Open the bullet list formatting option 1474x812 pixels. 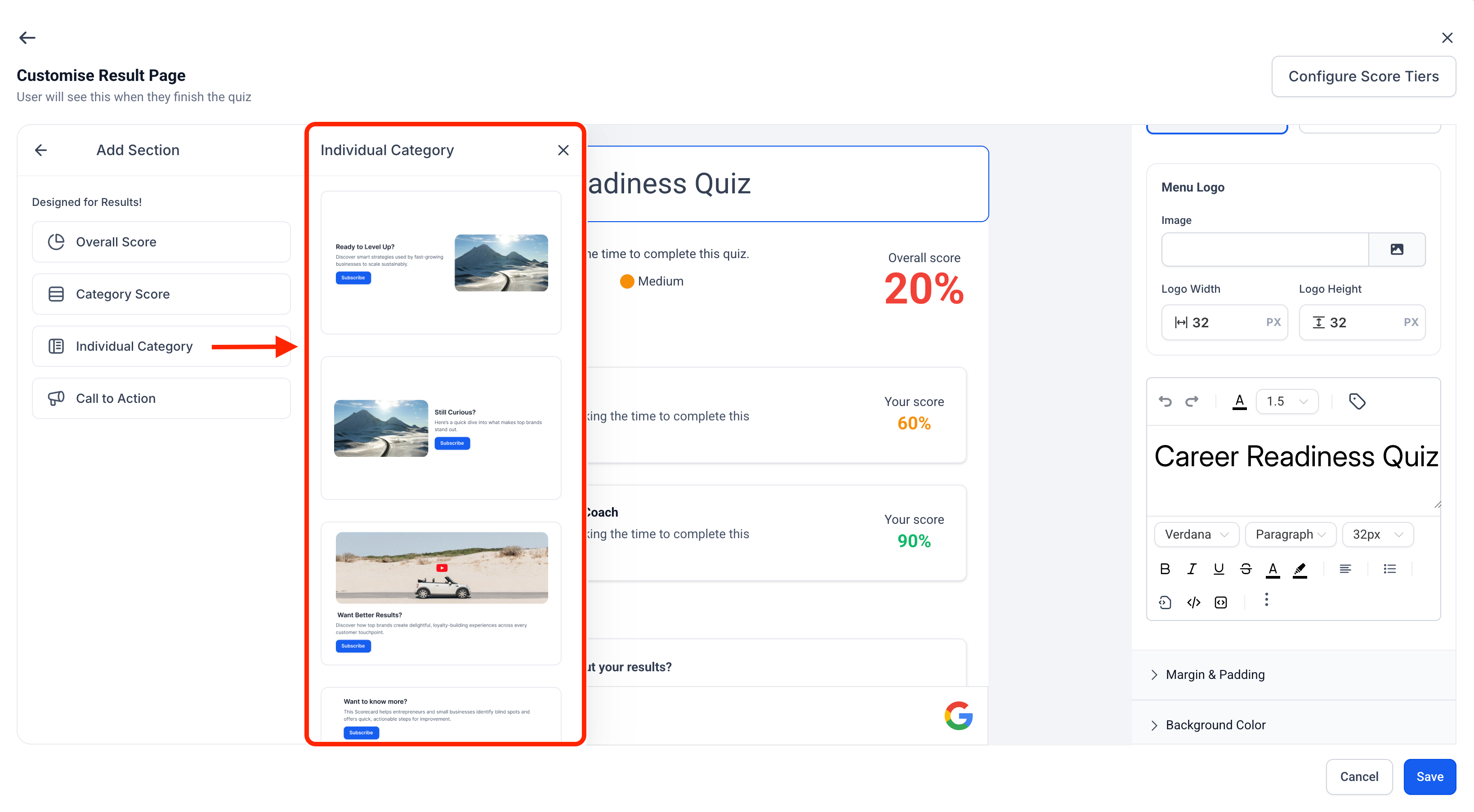[1390, 569]
